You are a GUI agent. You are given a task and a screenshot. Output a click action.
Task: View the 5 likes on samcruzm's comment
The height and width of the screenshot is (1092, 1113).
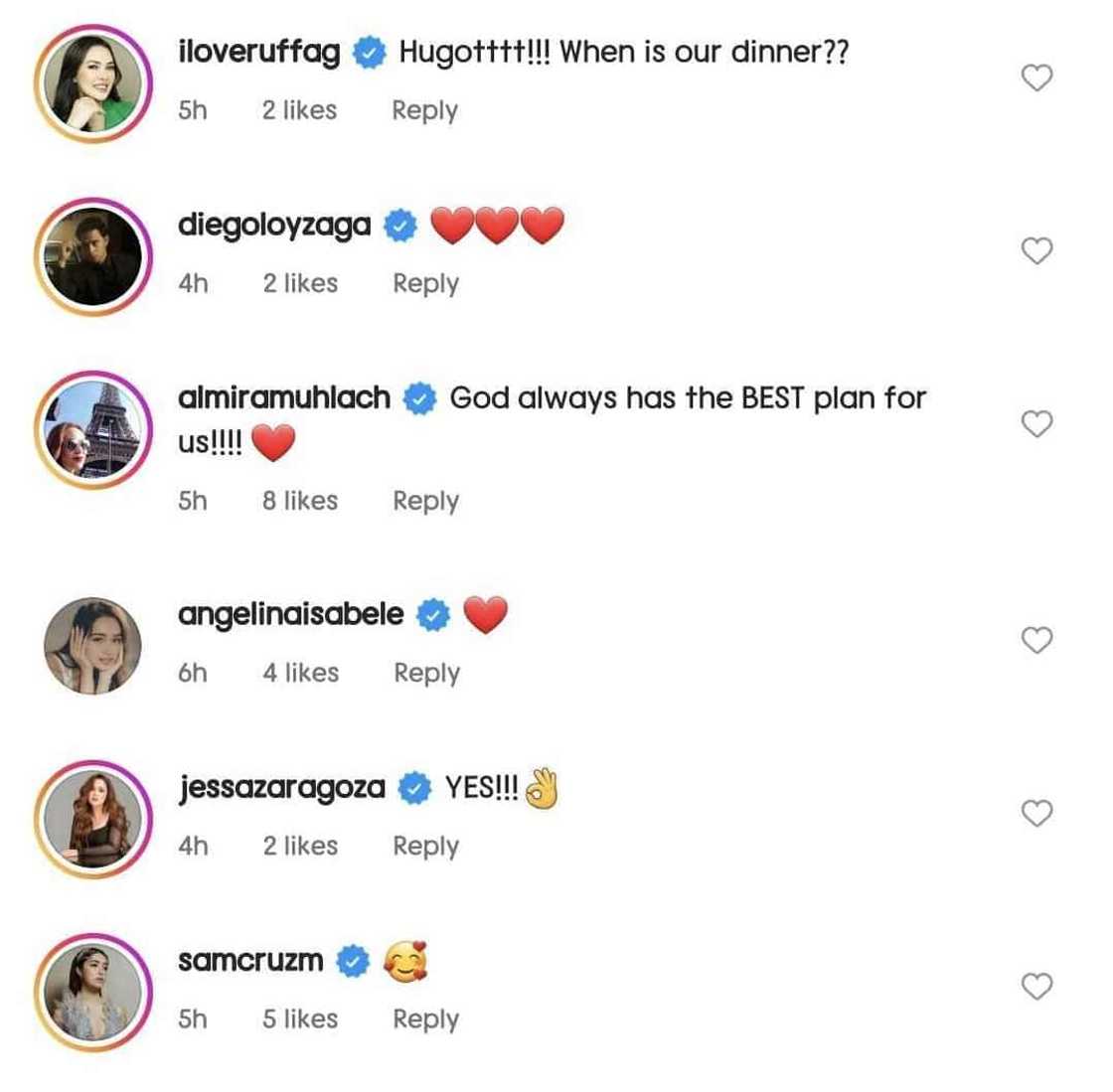coord(299,1018)
